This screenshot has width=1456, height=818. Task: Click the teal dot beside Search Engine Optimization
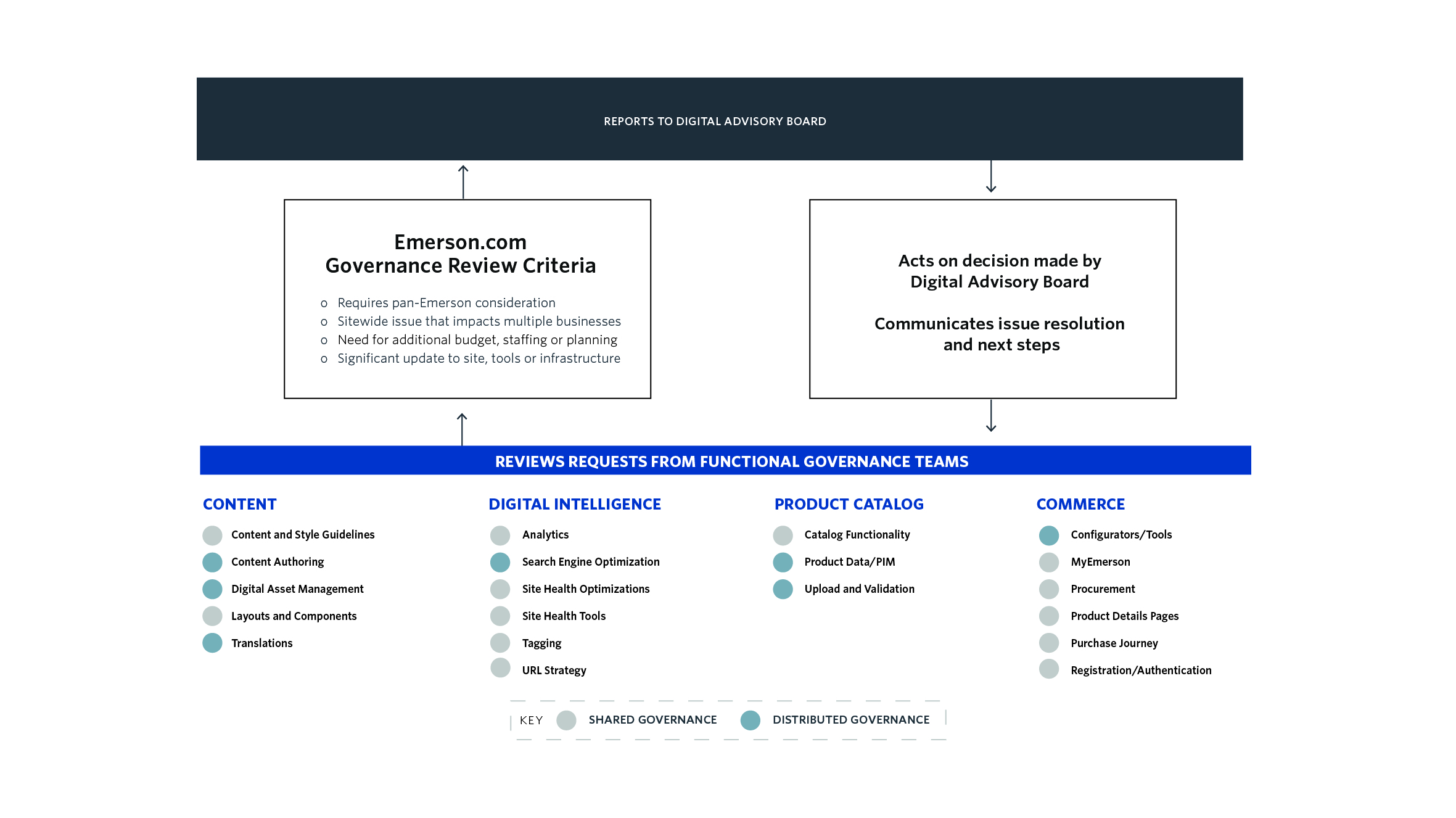pos(500,562)
